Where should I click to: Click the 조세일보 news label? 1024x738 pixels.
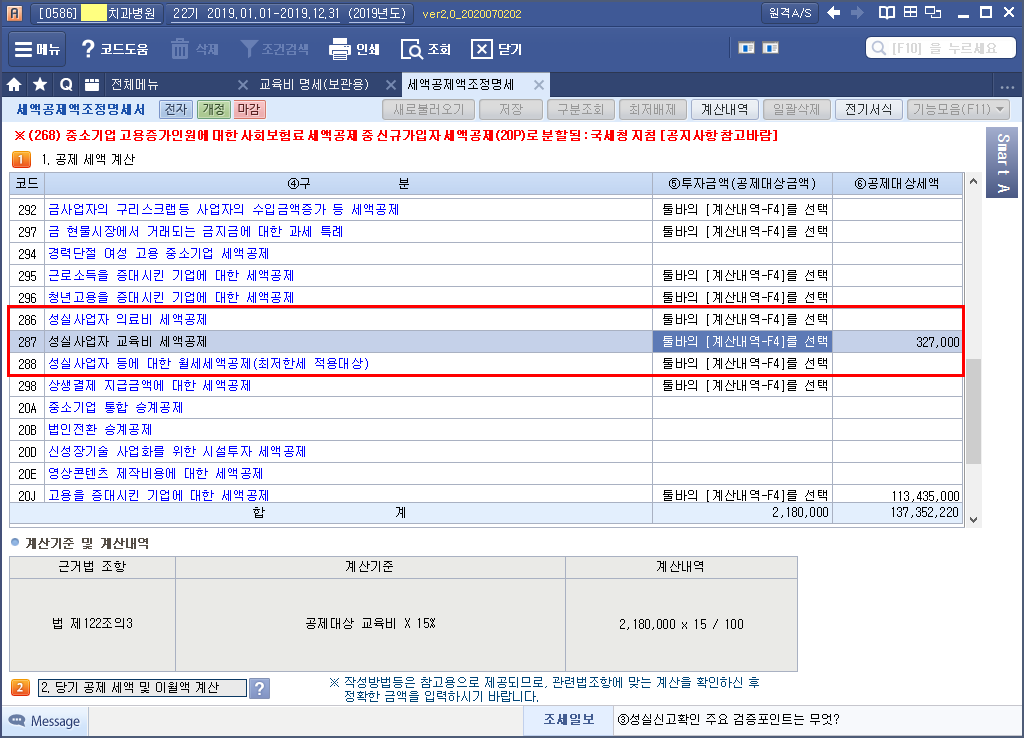pos(569,720)
